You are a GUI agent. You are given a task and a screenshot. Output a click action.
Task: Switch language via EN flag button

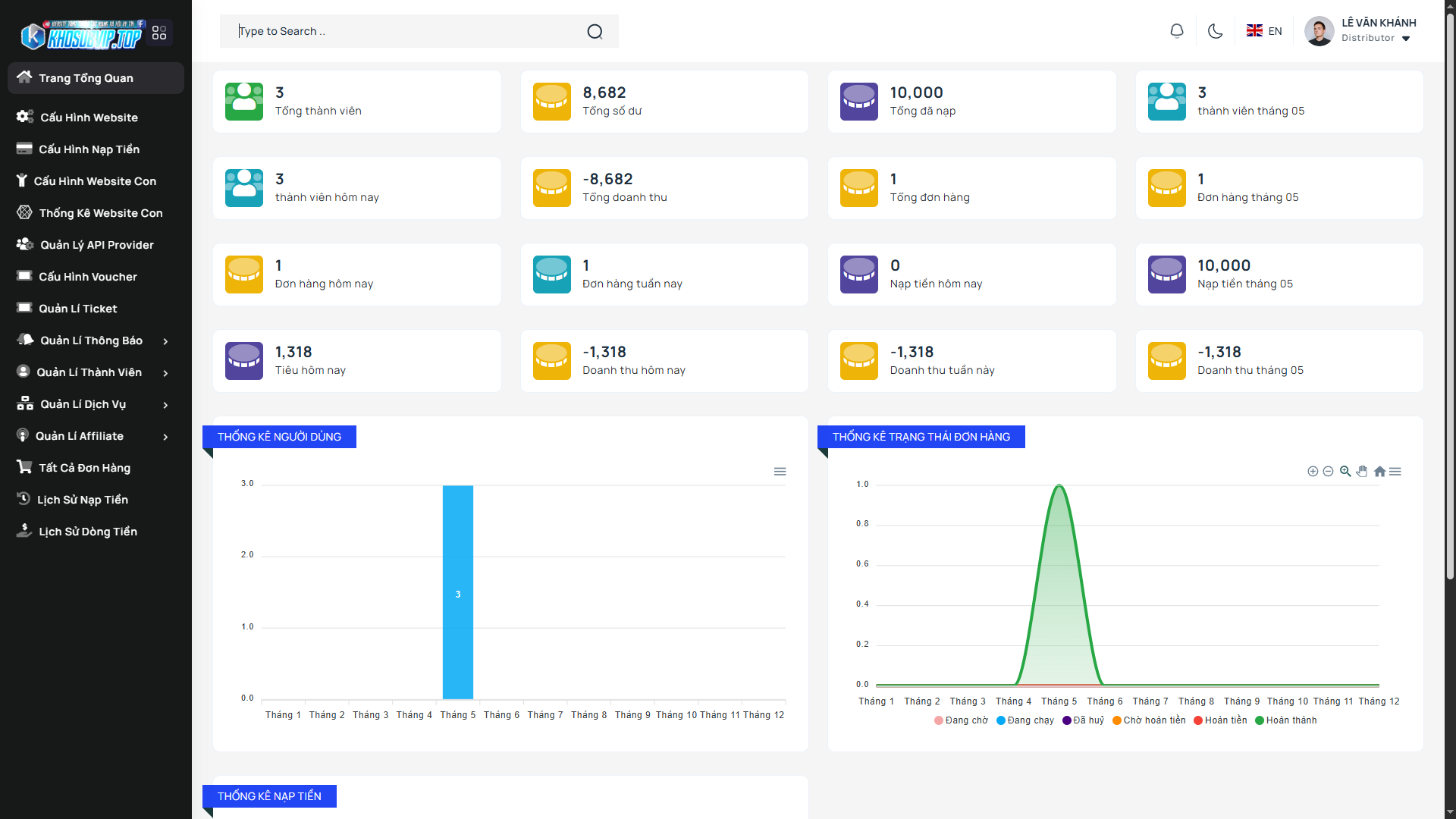[x=1264, y=31]
